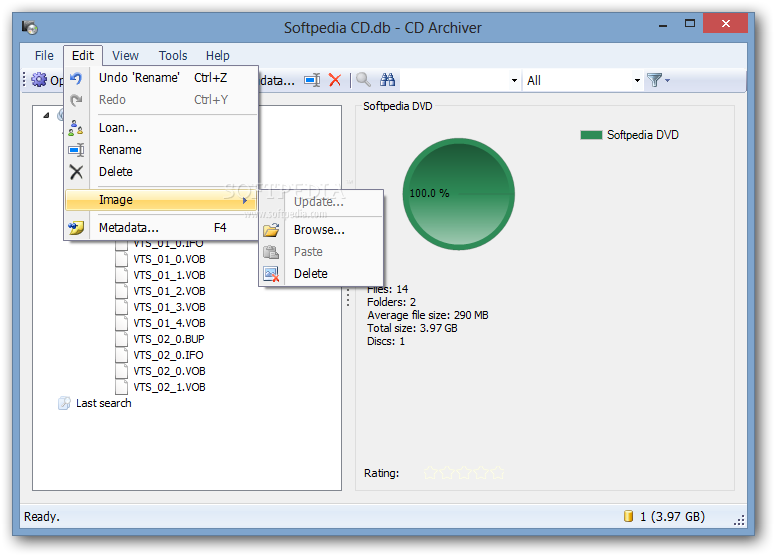The width and height of the screenshot is (775, 556).
Task: Select Delete in the Edit menu
Action: tap(161, 172)
